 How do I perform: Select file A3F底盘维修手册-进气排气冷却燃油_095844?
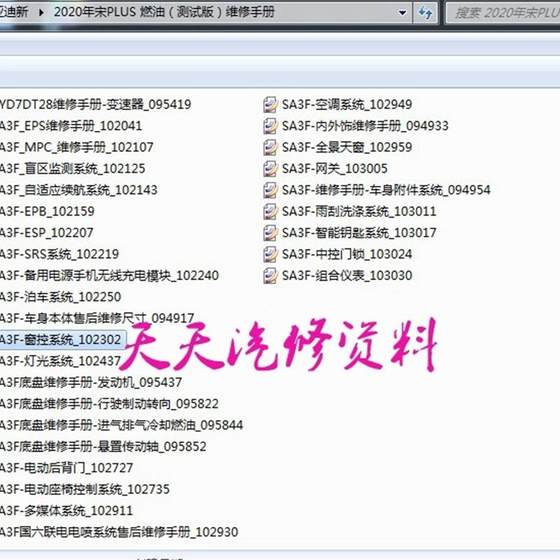pos(121,425)
